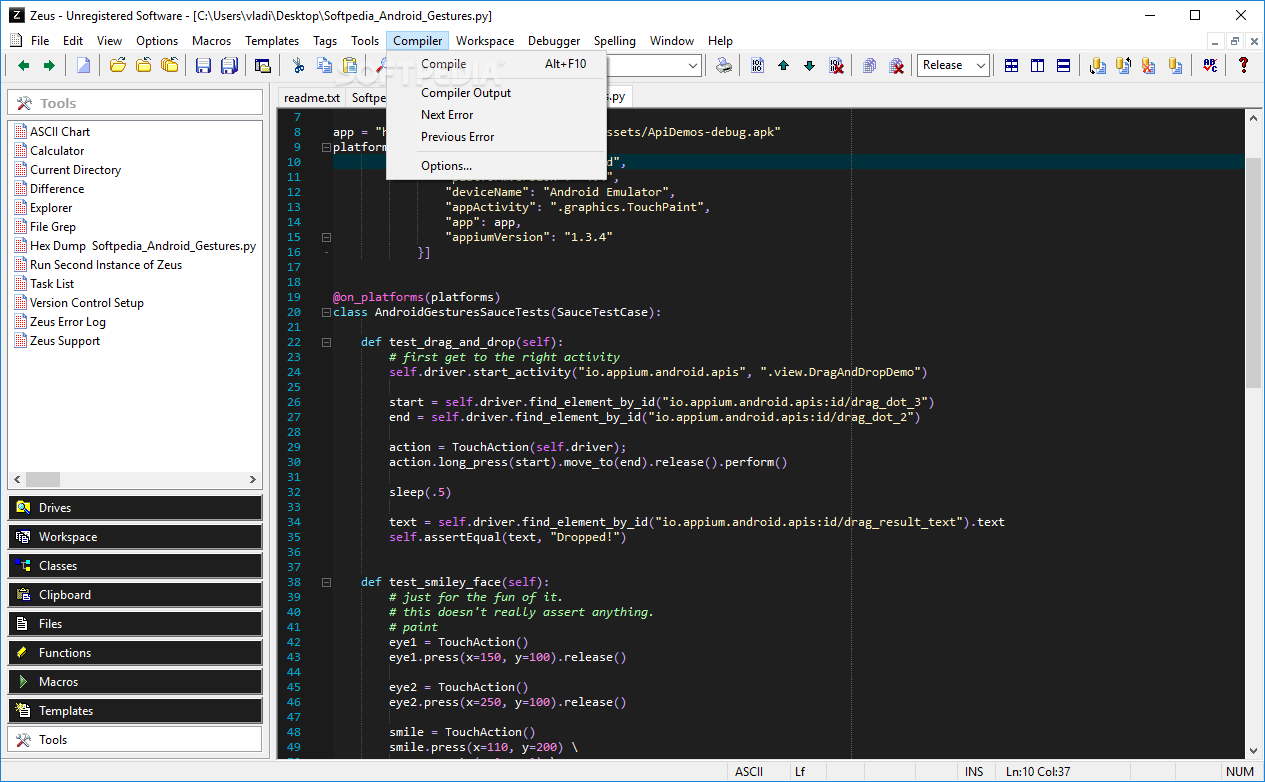The height and width of the screenshot is (782, 1265).
Task: Open Calculator from the Tools list
Action: (x=57, y=151)
